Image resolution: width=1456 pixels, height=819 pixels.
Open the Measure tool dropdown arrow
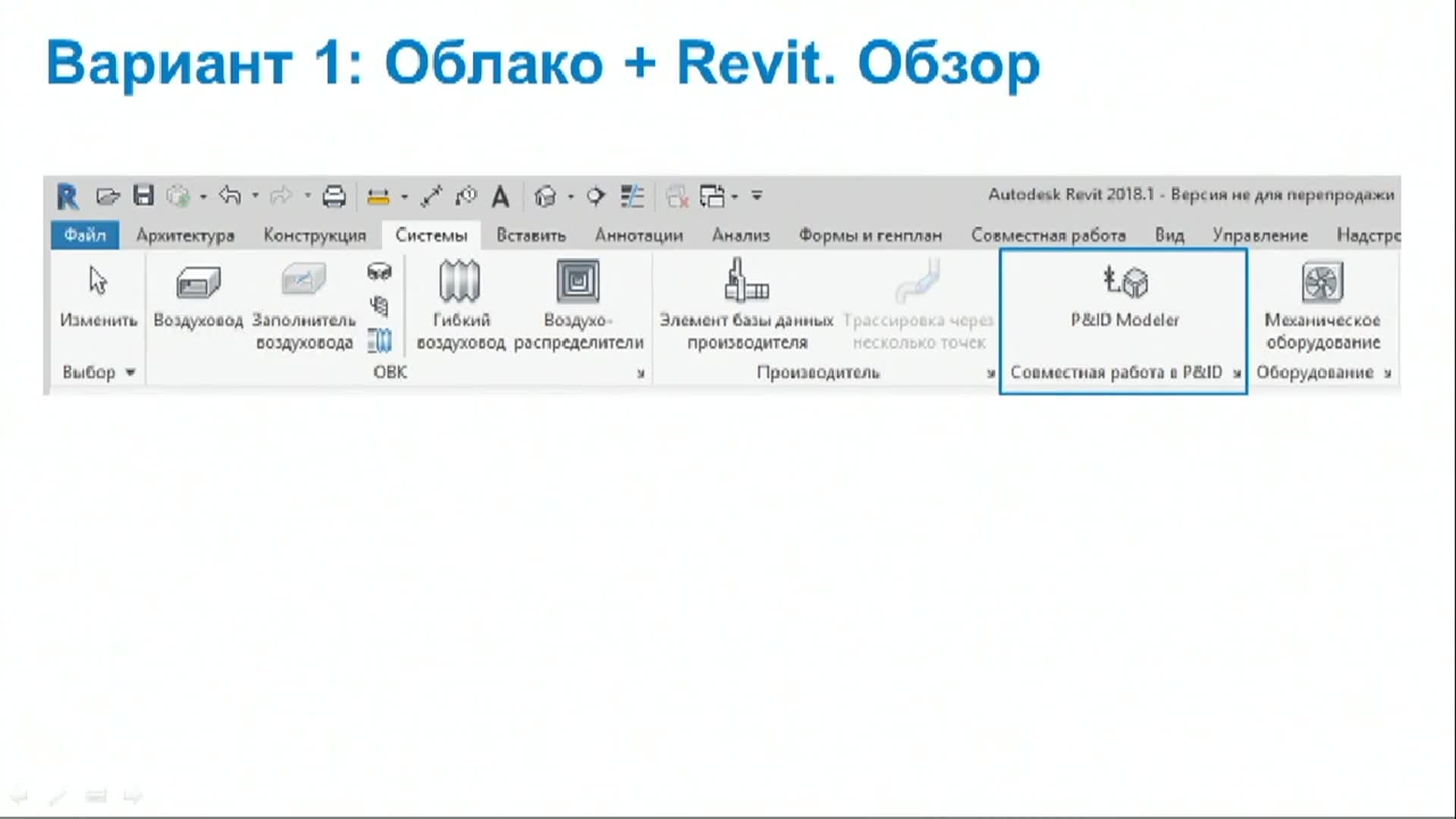pyautogui.click(x=404, y=197)
